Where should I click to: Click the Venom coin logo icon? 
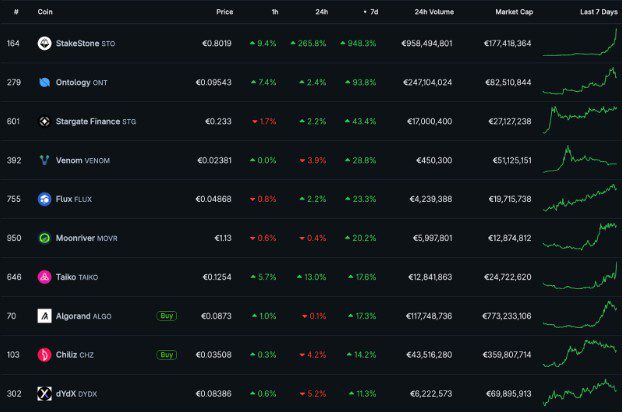pyautogui.click(x=44, y=160)
